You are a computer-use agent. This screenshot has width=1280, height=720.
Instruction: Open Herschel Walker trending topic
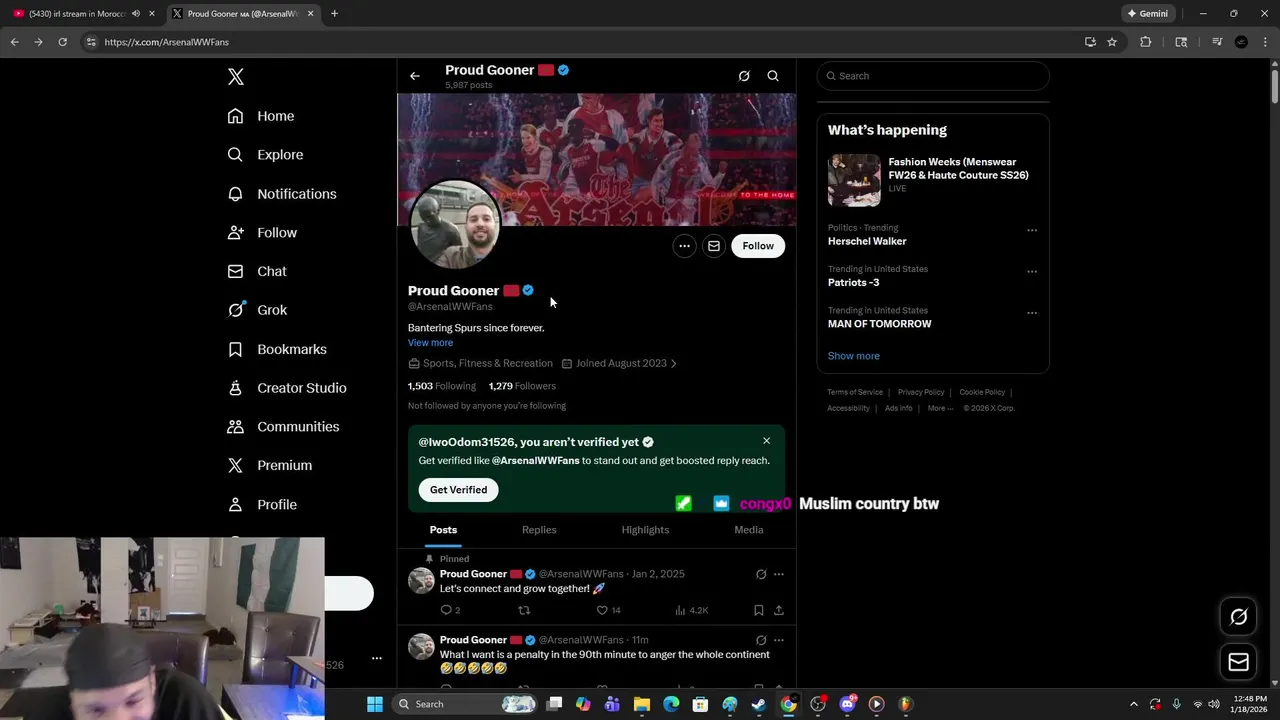pyautogui.click(x=867, y=241)
